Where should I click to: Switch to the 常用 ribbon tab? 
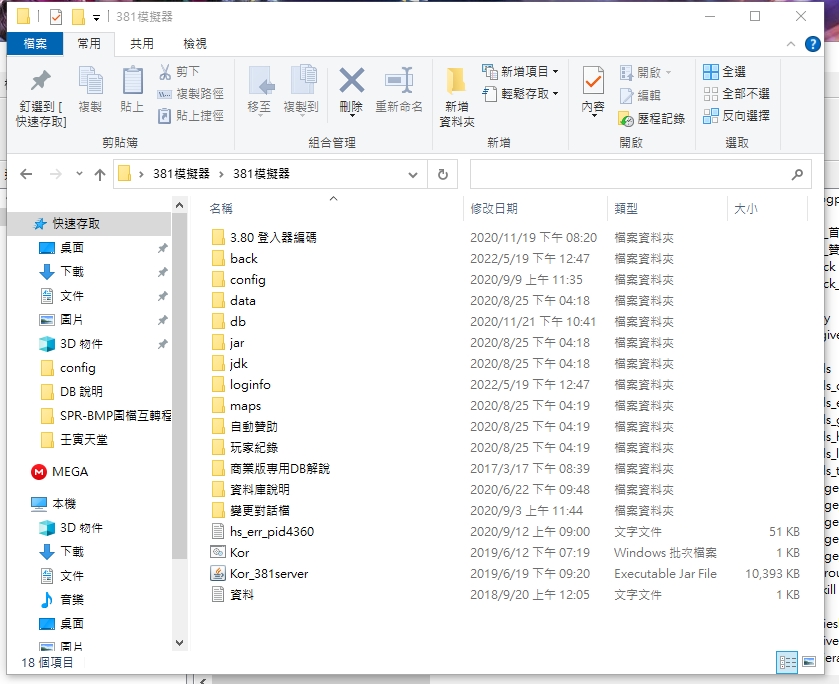89,44
